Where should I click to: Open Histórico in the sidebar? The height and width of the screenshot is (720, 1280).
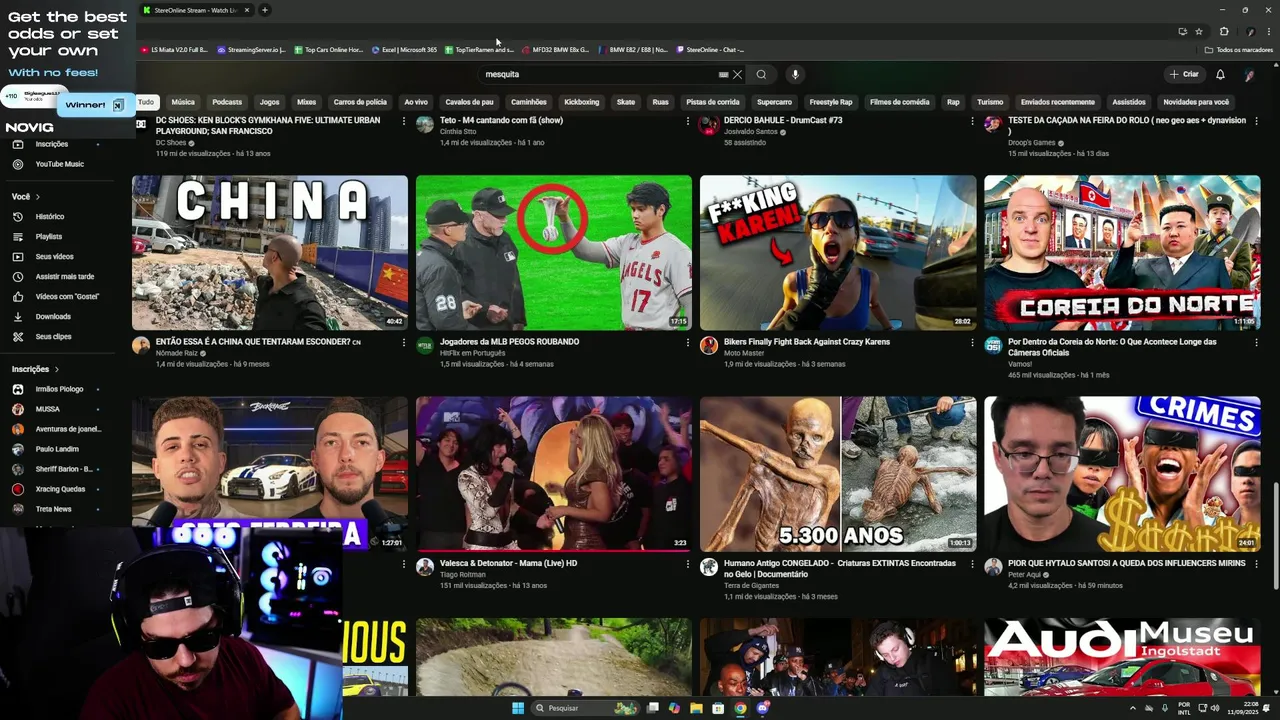tap(50, 216)
